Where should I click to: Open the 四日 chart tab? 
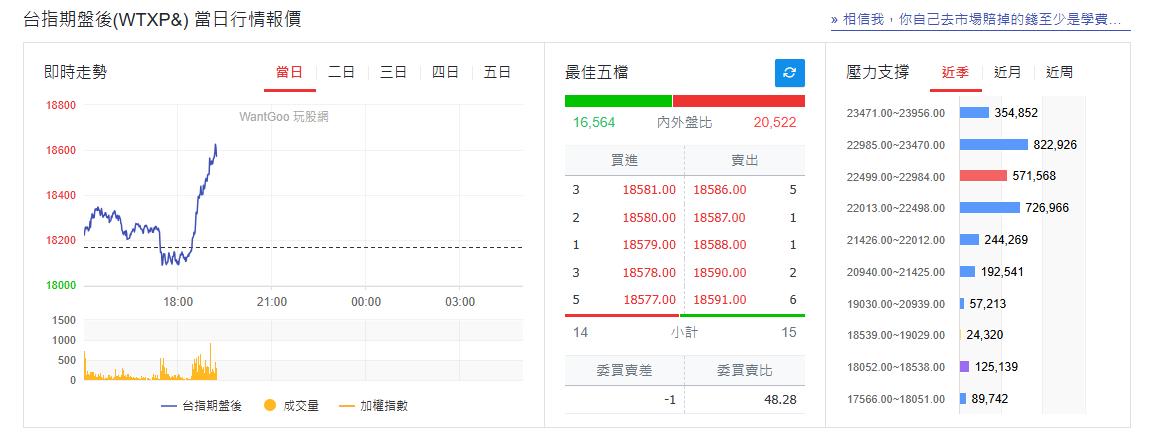coord(445,73)
